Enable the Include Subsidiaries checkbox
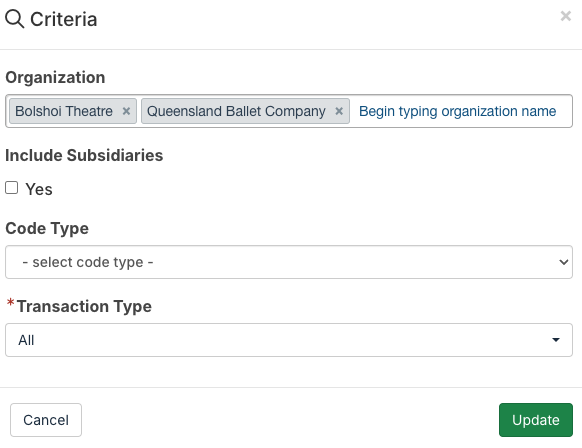The width and height of the screenshot is (582, 448). [12, 188]
